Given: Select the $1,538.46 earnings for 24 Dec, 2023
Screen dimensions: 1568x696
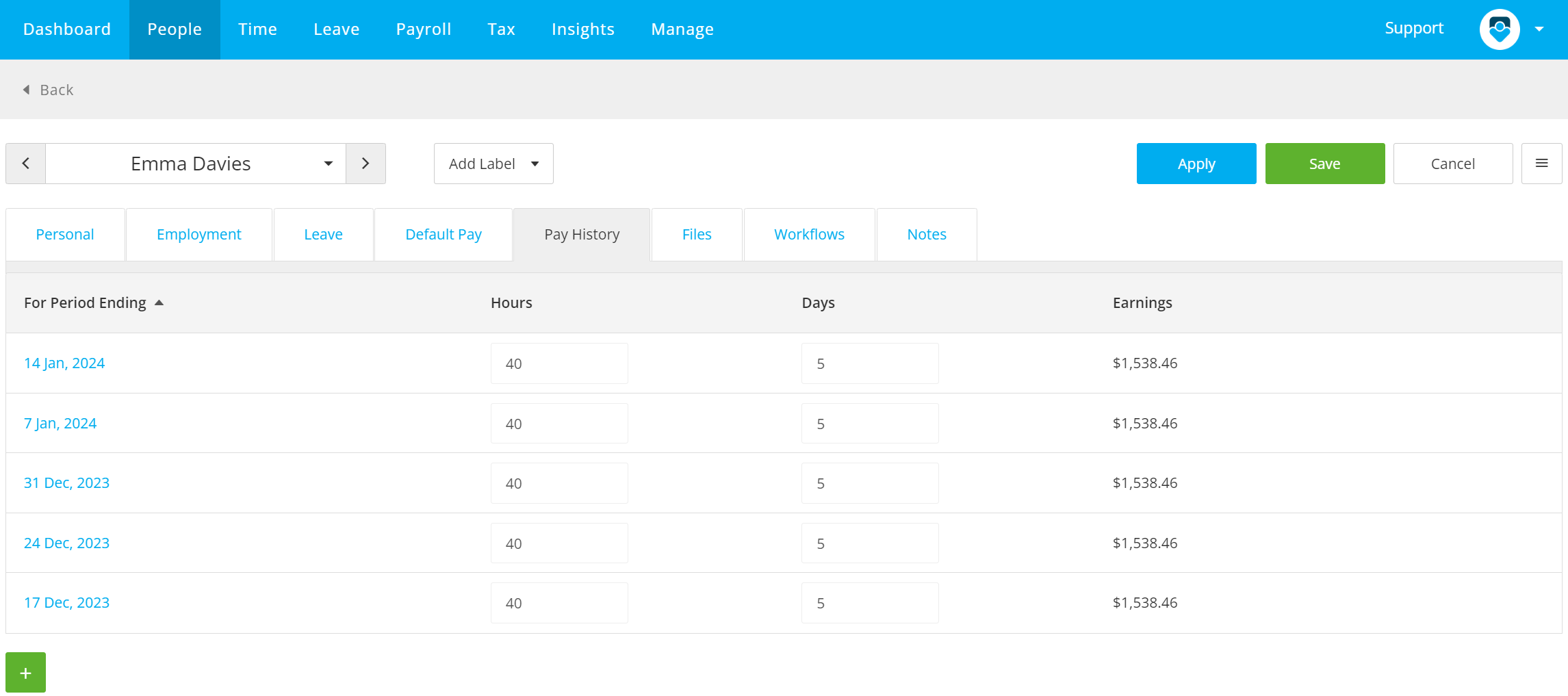Looking at the screenshot, I should click(1145, 543).
